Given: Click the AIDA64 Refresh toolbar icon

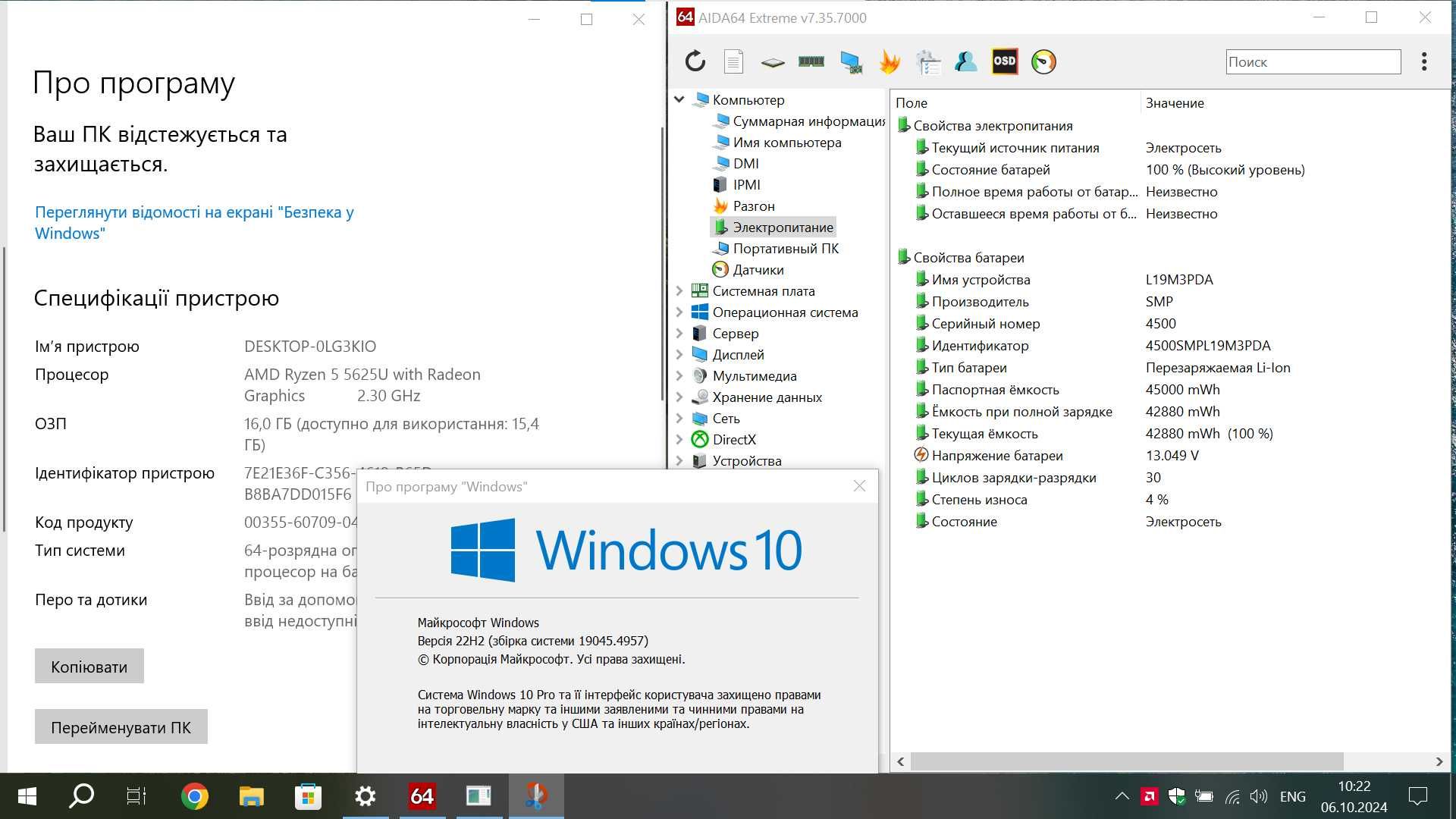Looking at the screenshot, I should click(695, 61).
